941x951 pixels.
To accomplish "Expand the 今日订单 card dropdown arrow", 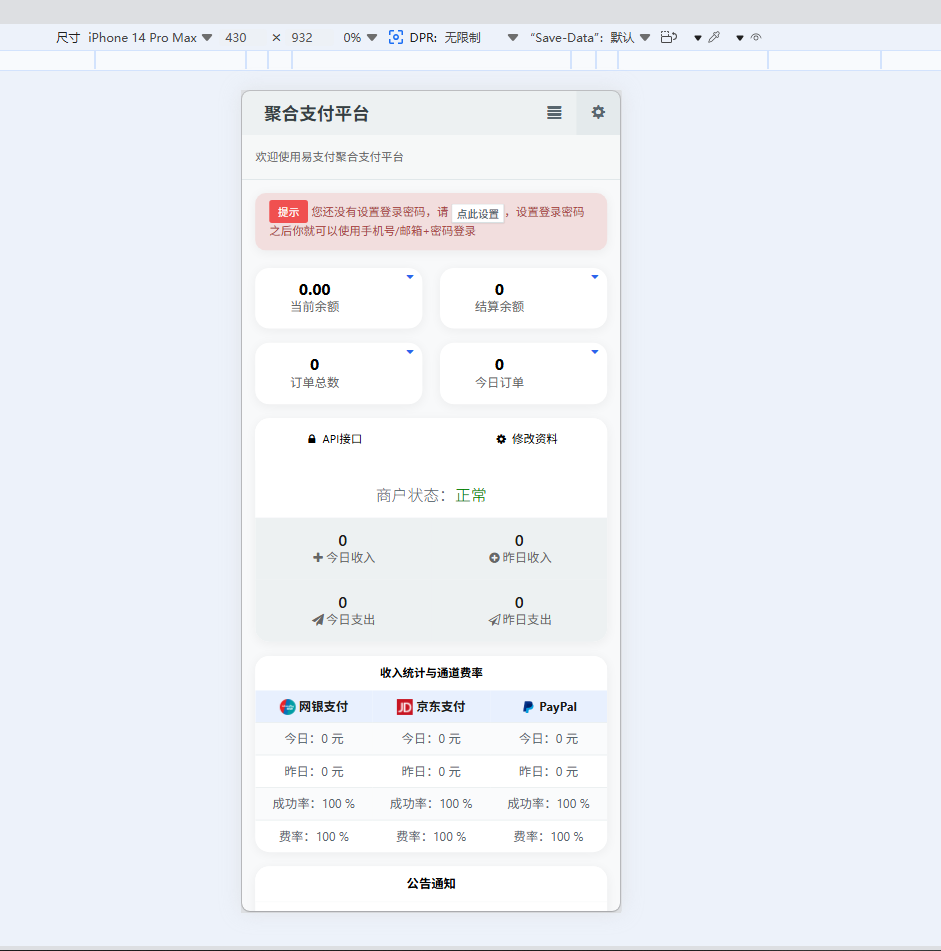I will click(x=595, y=352).
